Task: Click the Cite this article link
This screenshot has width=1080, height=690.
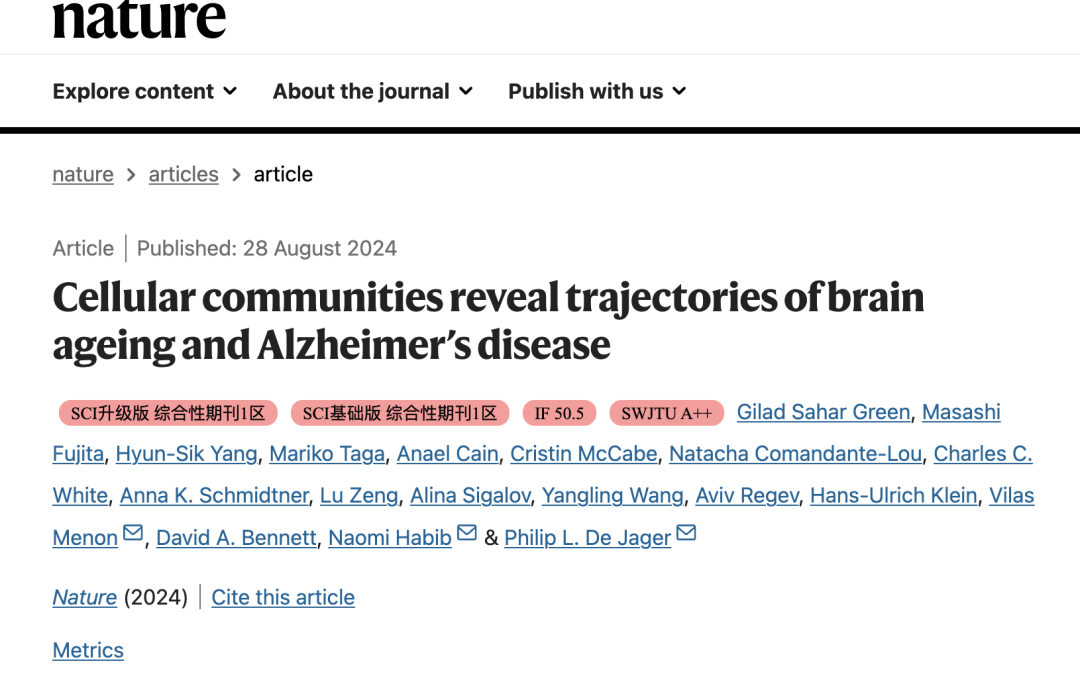Action: (x=283, y=598)
